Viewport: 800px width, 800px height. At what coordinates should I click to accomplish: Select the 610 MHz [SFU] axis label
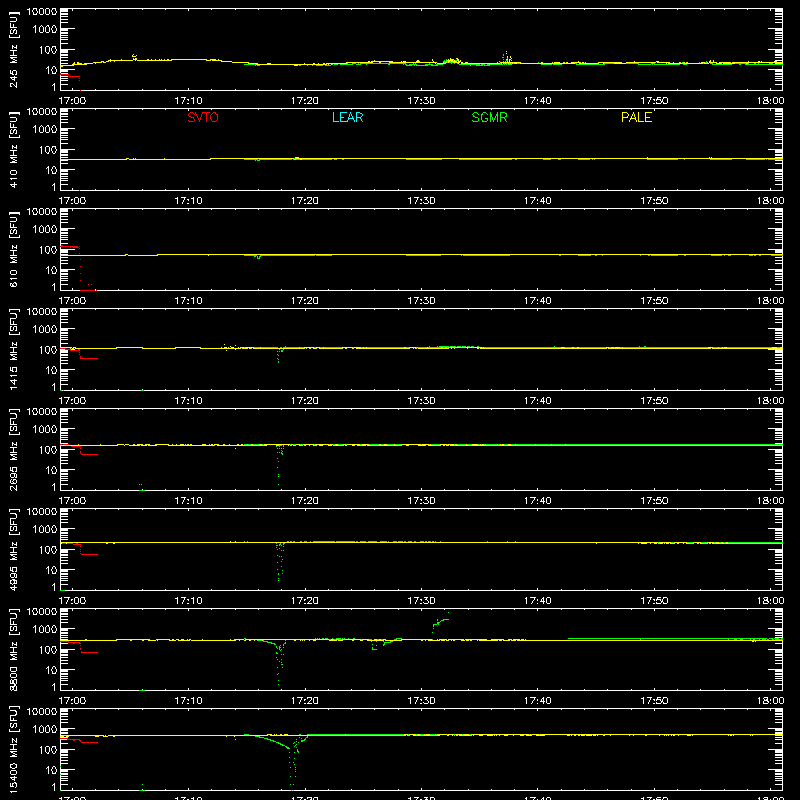point(14,249)
